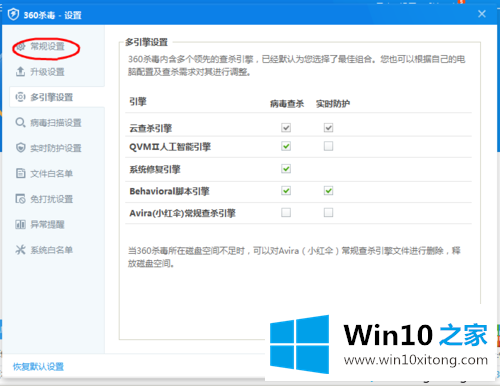Uncheck QVMII人工智能引擎 virus scan checkbox
Viewport: 500px width, 386px height.
286,146
